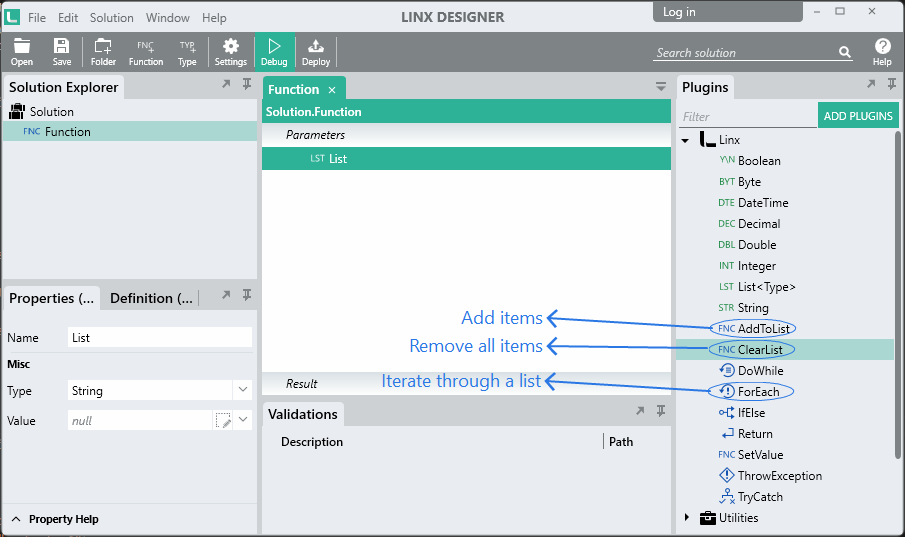
Task: Open the Value dropdown arrow
Action: (x=243, y=420)
